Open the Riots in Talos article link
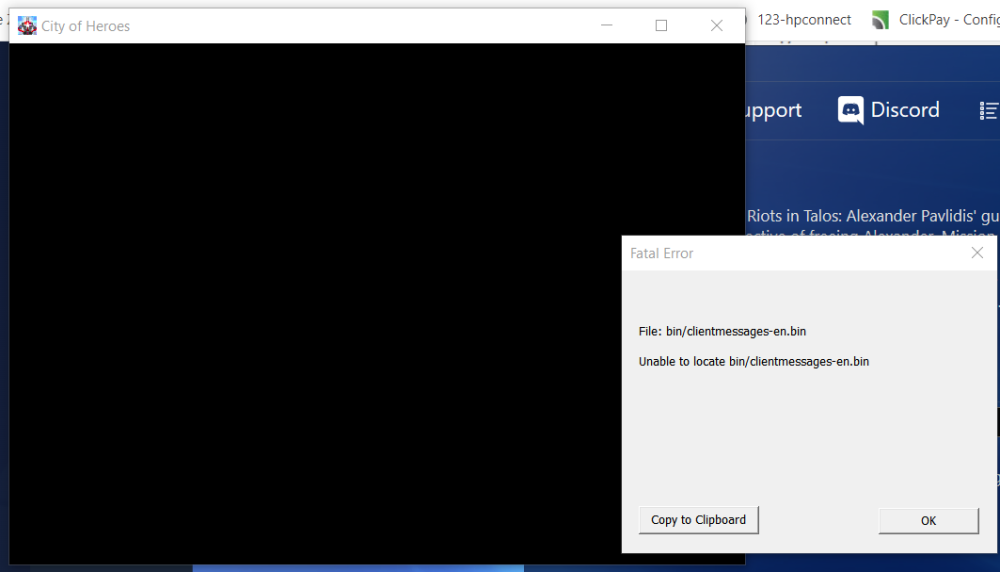Image resolution: width=1000 pixels, height=572 pixels. coord(872,216)
